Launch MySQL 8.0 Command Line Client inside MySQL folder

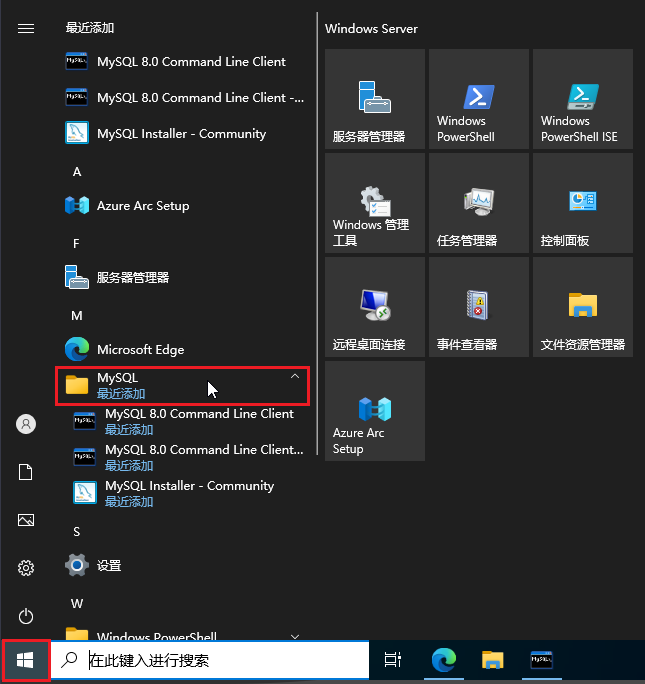click(x=182, y=421)
